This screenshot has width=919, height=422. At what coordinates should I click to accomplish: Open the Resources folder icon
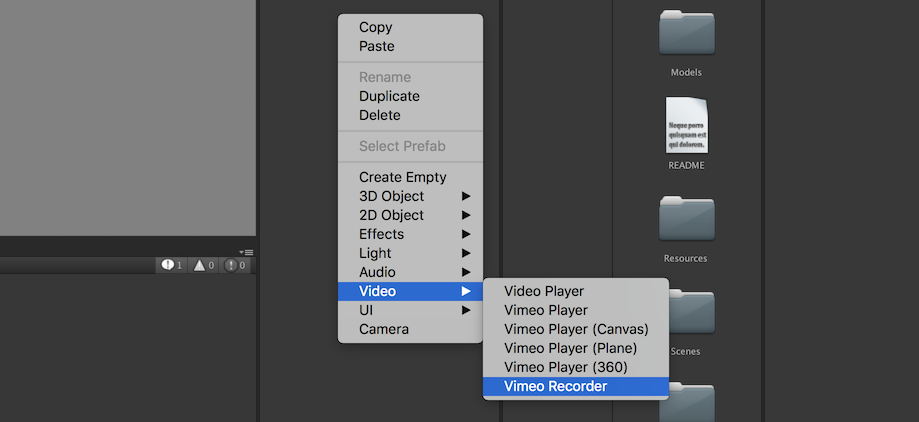686,219
